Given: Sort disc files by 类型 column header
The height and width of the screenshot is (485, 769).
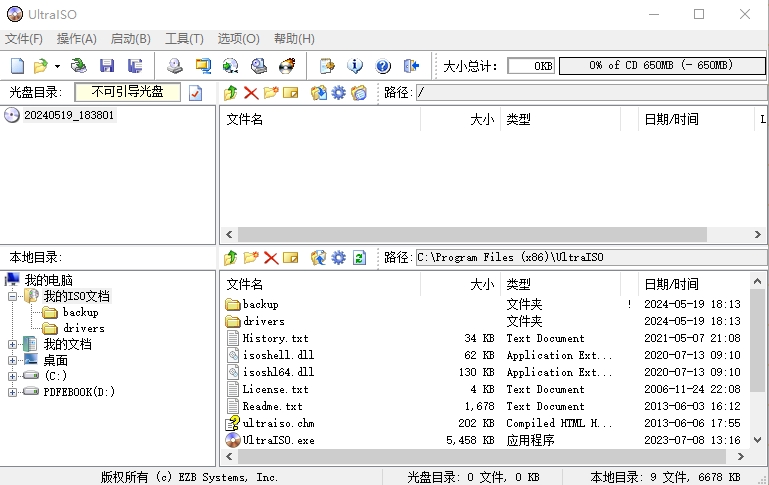Looking at the screenshot, I should [560, 119].
